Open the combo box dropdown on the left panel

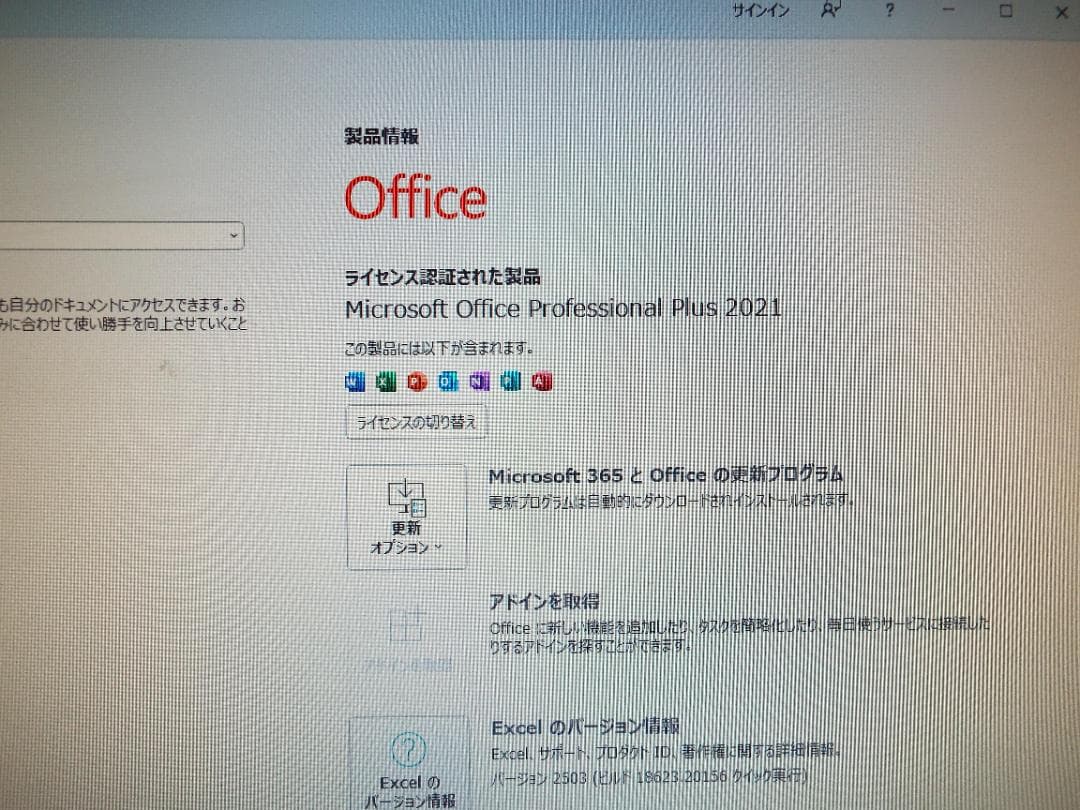232,235
